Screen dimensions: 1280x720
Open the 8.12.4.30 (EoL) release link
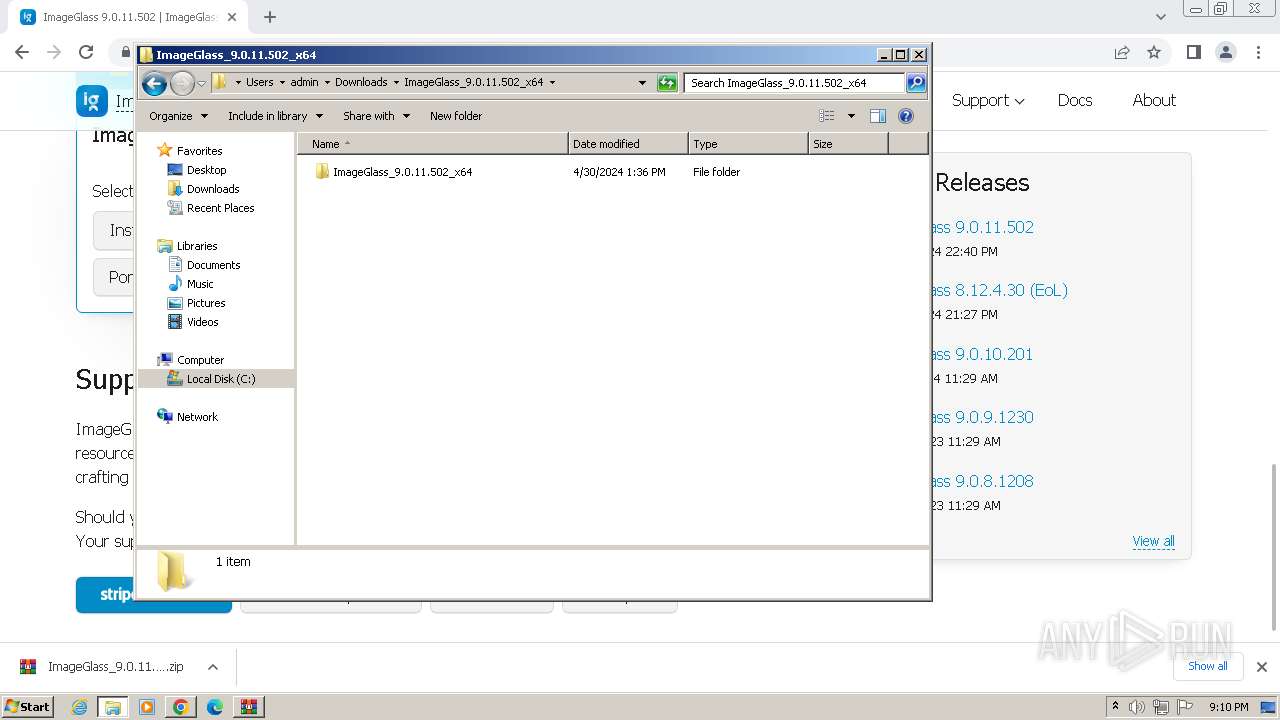[x=999, y=290]
